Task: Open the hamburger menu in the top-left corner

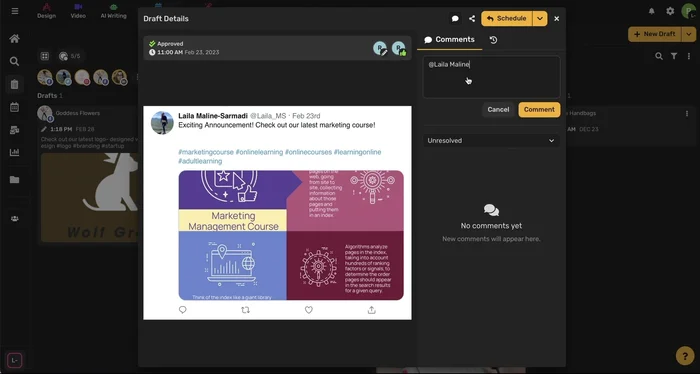Action: click(15, 11)
